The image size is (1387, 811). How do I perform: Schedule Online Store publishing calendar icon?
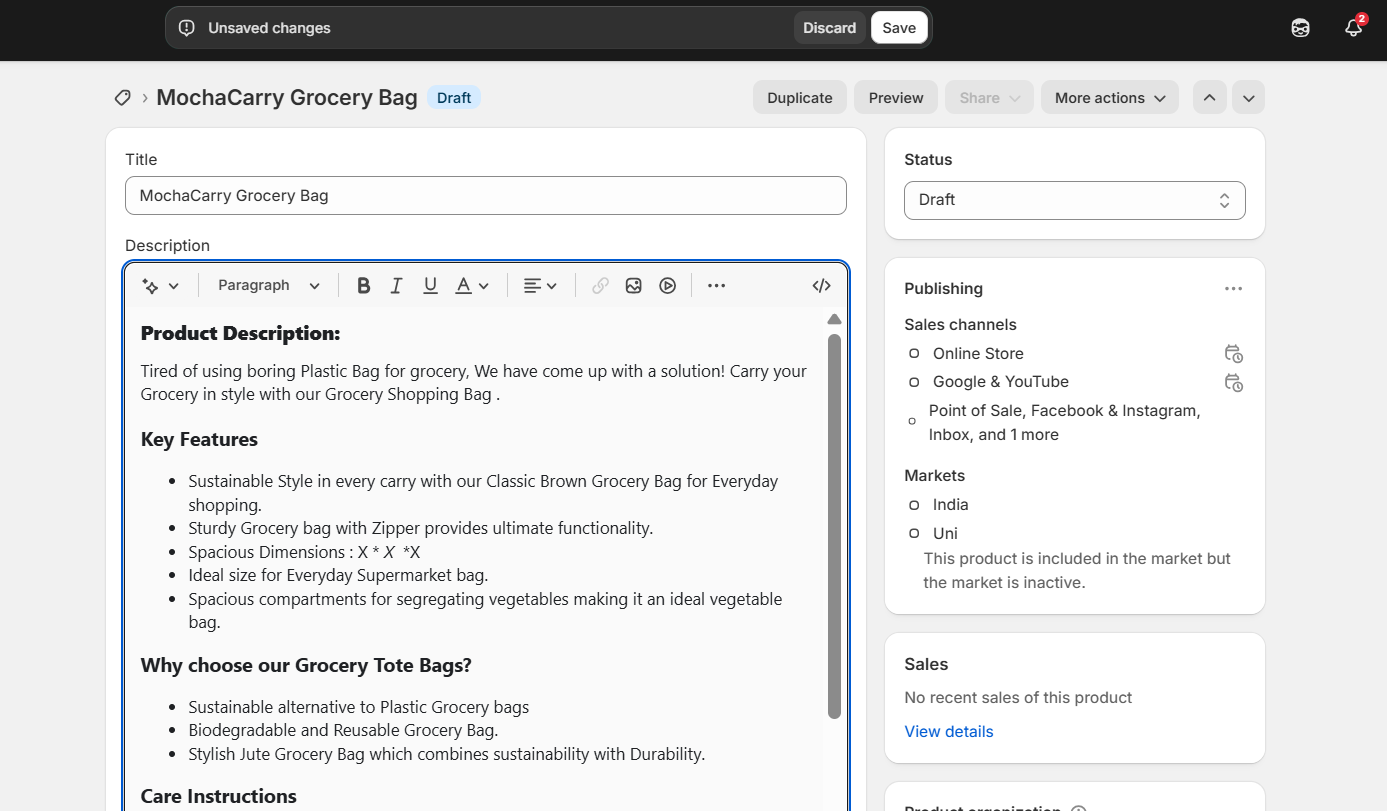(x=1233, y=353)
